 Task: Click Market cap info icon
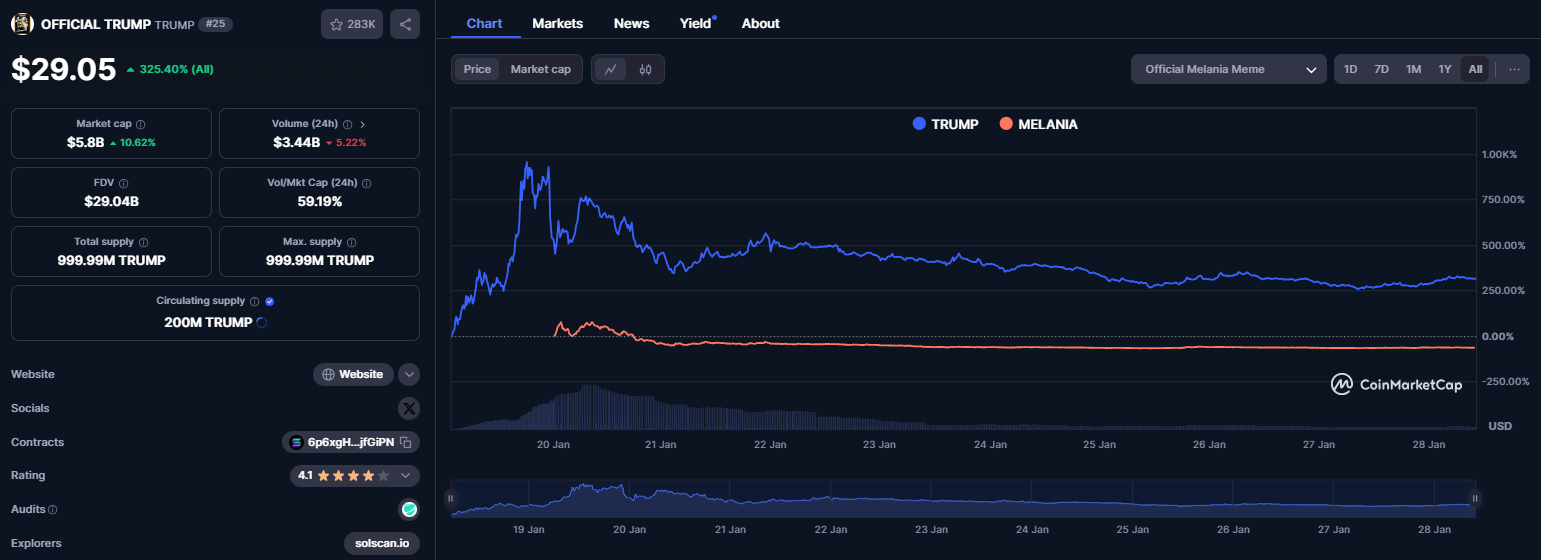point(140,124)
